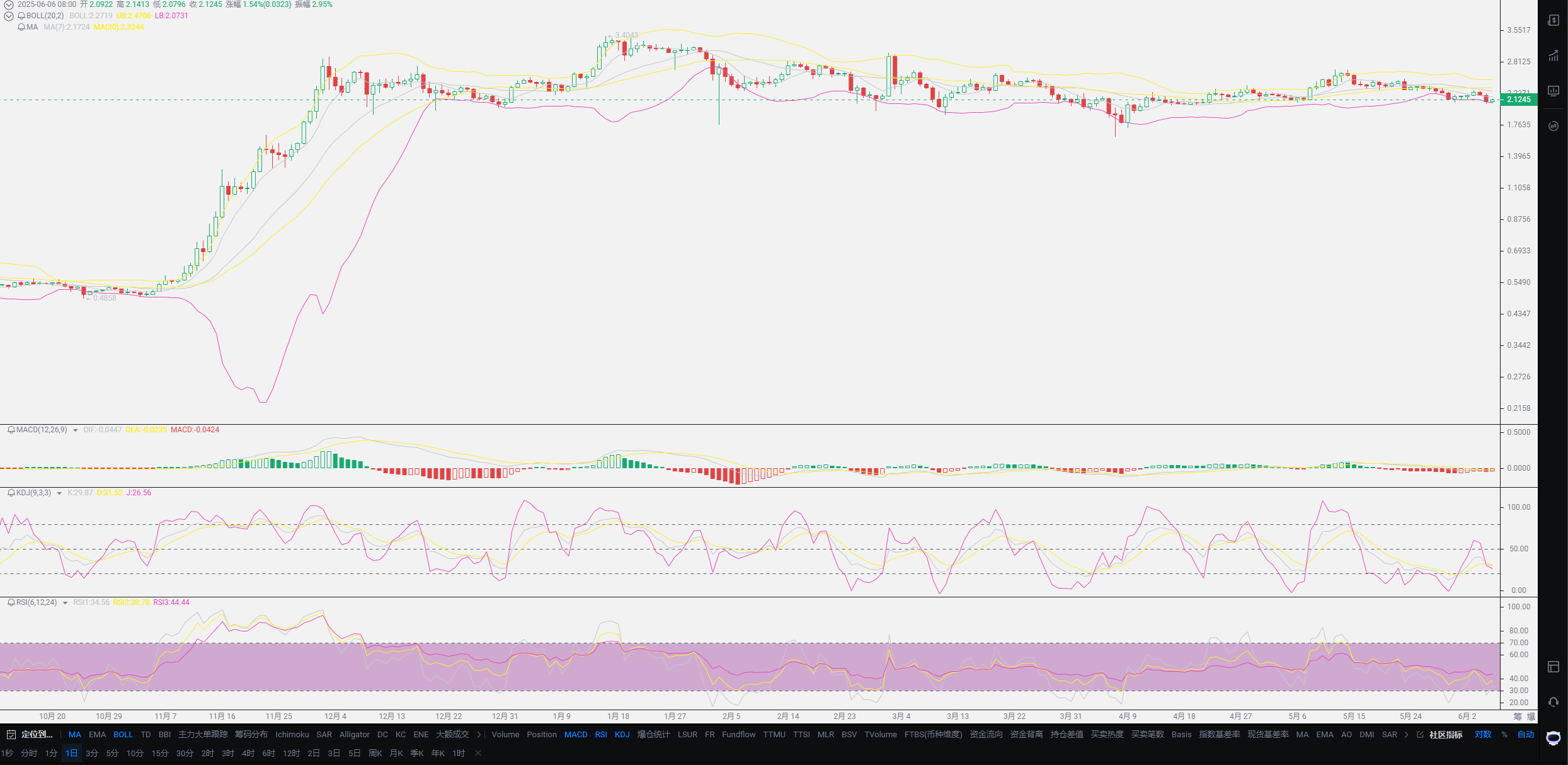
Task: Toggle the % percentage scale
Action: (1504, 735)
